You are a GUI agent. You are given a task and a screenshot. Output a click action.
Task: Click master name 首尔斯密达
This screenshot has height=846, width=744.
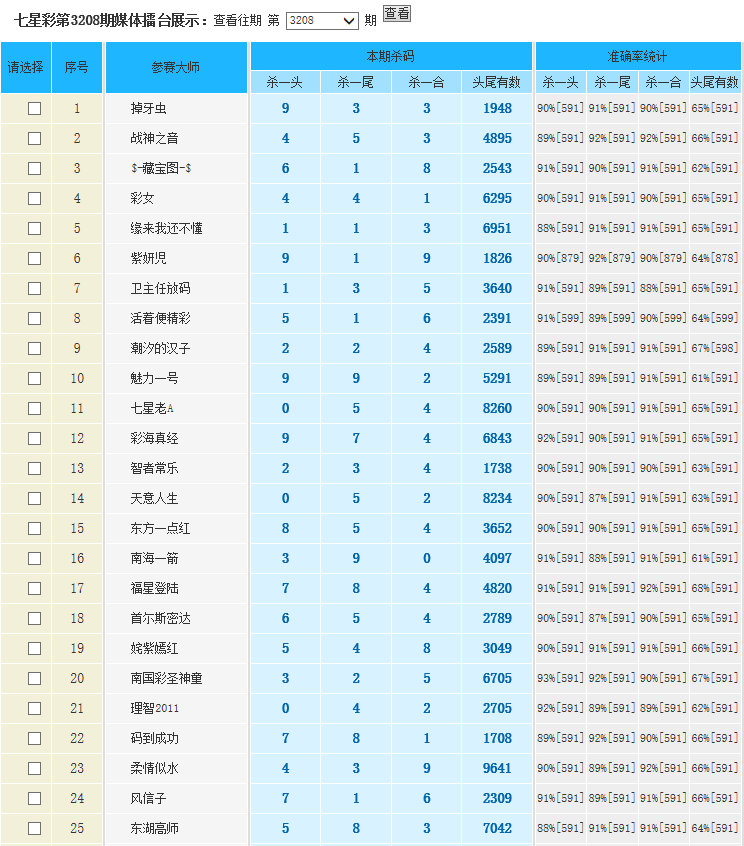160,619
